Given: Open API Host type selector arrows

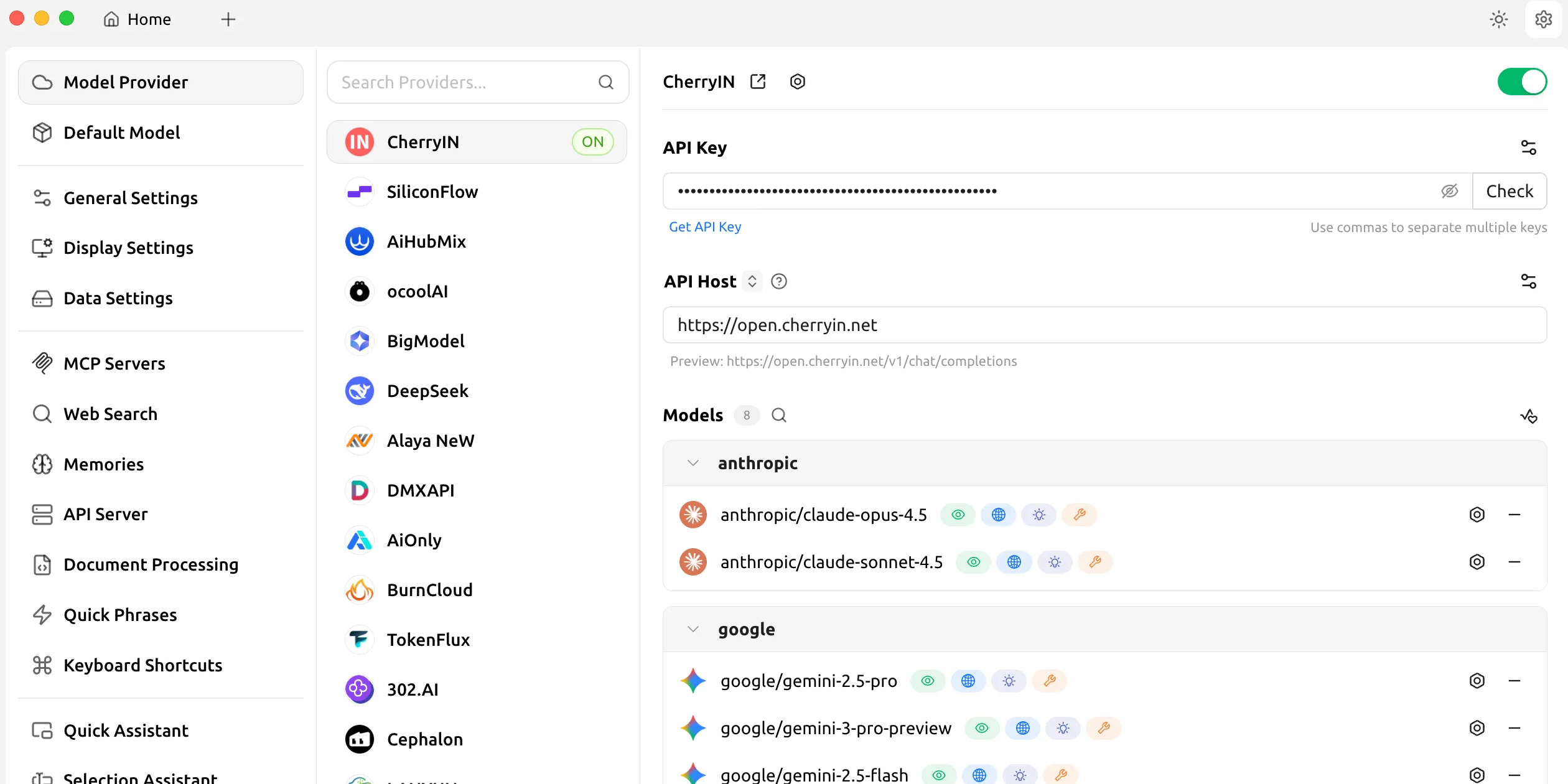Looking at the screenshot, I should [x=752, y=281].
